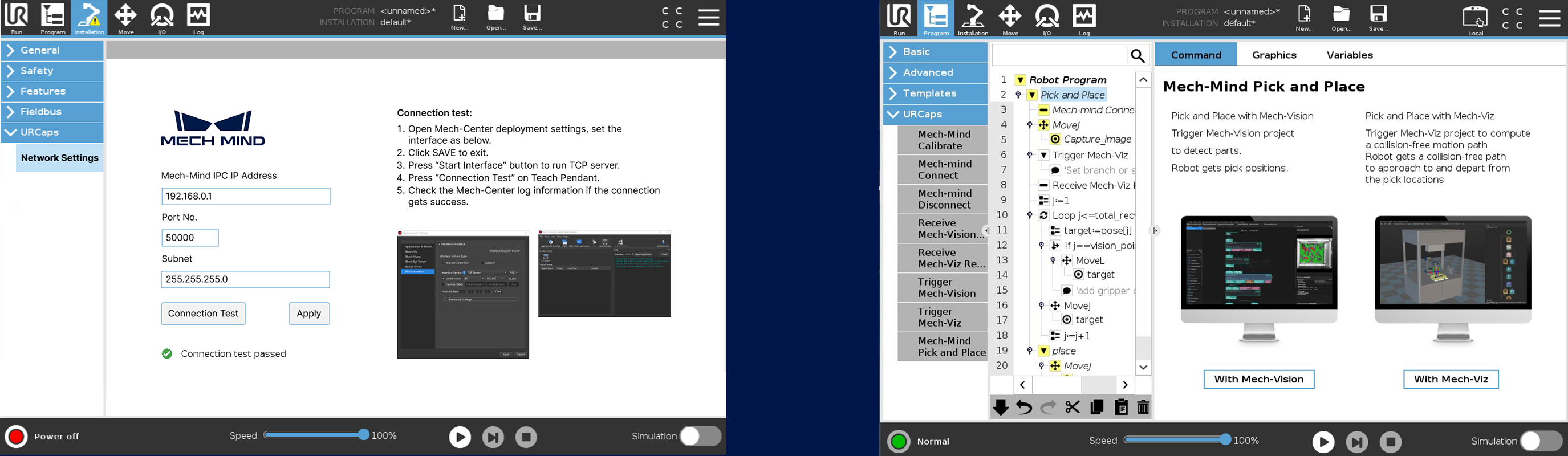1568x456 pixels.
Task: Click Save icon in the left Installation window
Action: pyautogui.click(x=532, y=18)
